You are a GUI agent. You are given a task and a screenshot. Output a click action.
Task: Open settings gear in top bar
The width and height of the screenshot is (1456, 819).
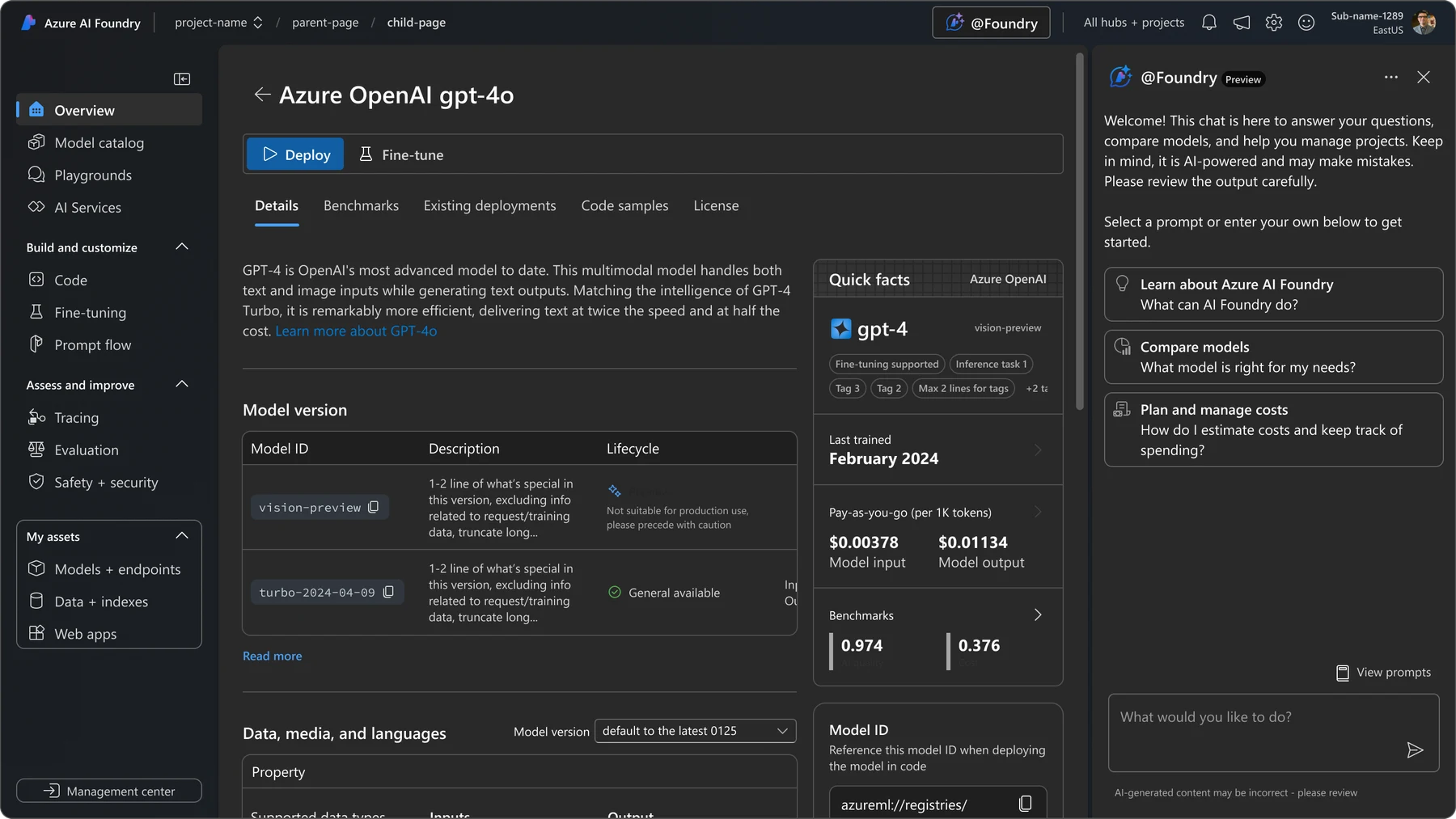point(1274,23)
